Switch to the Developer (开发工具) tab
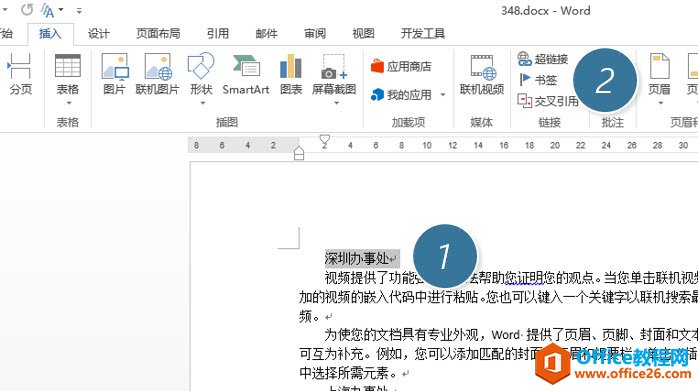The height and width of the screenshot is (391, 698). click(422, 33)
